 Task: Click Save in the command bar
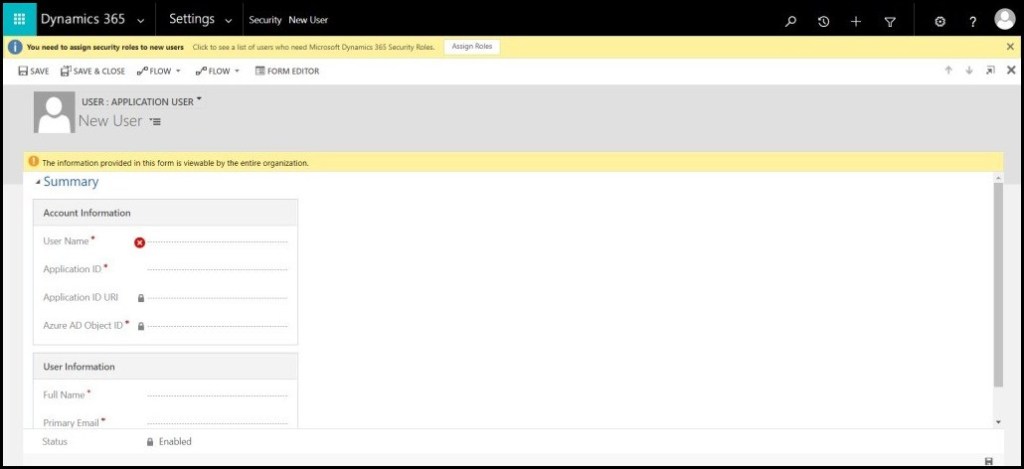pyautogui.click(x=33, y=71)
